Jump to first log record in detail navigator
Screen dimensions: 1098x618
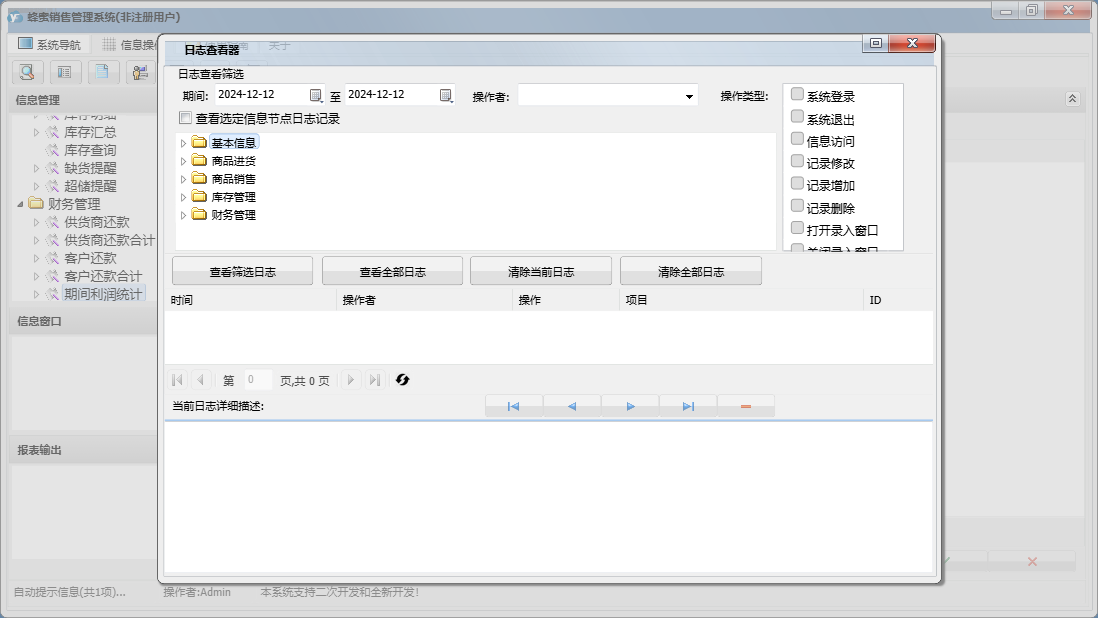pyautogui.click(x=513, y=406)
